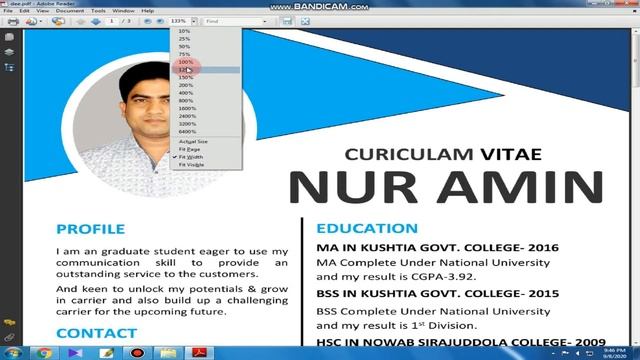Open the Comments panel icon in sidebar

9,322
